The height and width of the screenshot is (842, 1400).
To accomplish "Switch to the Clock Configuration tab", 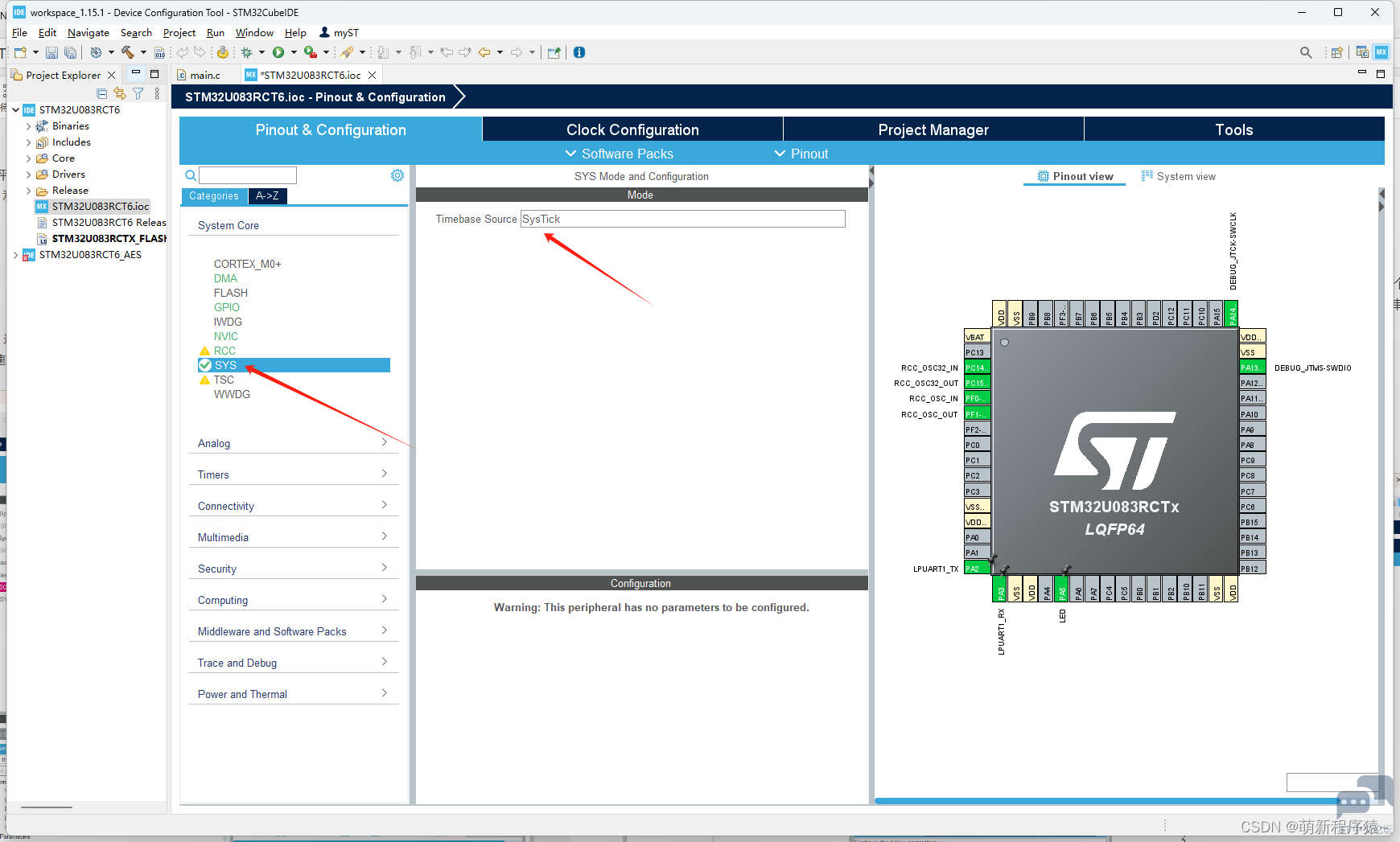I will pyautogui.click(x=632, y=129).
